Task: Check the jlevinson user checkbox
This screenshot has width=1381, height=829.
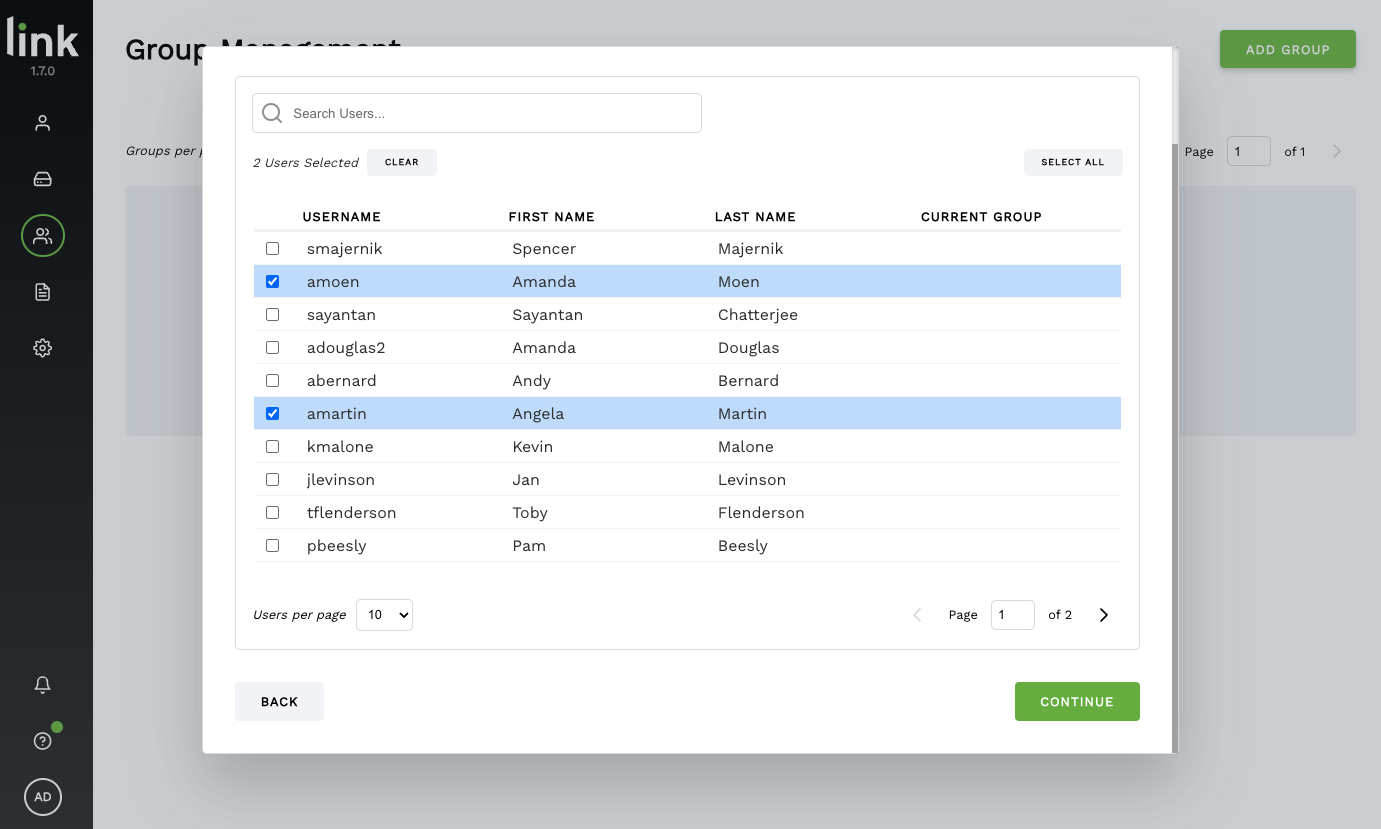Action: click(x=272, y=479)
